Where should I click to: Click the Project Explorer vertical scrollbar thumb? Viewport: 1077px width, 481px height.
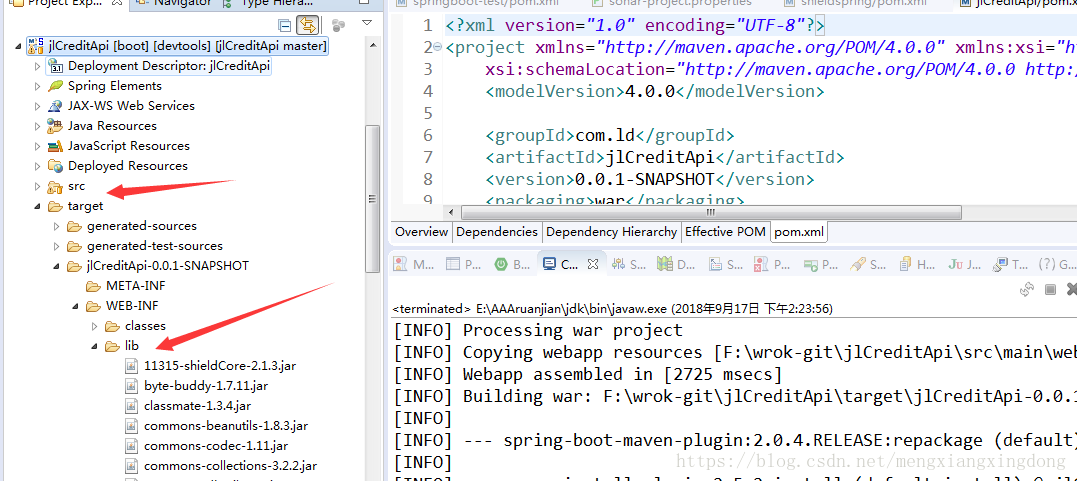(x=372, y=199)
